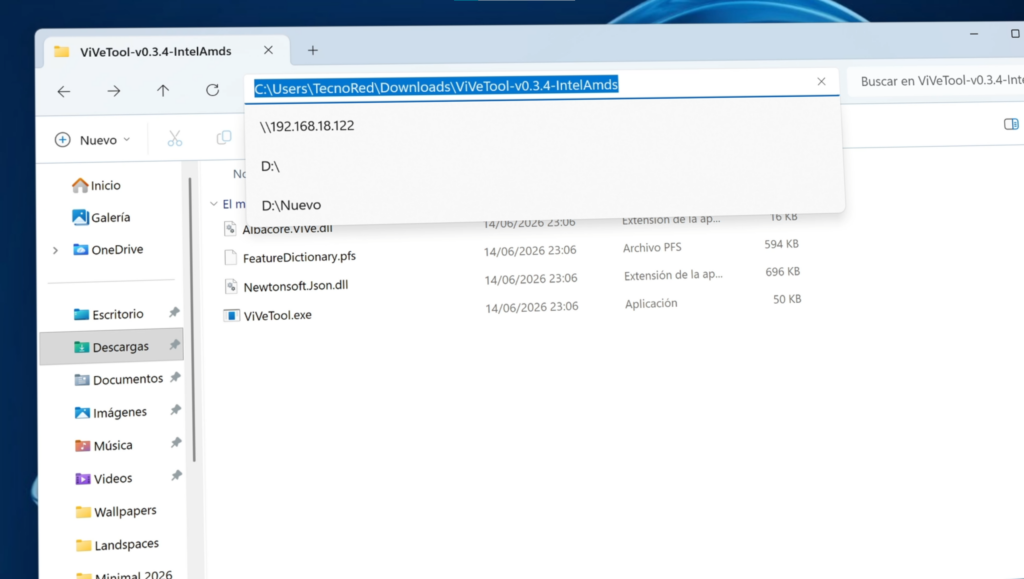The width and height of the screenshot is (1024, 579).
Task: Click the Cut scissors icon
Action: 174,138
